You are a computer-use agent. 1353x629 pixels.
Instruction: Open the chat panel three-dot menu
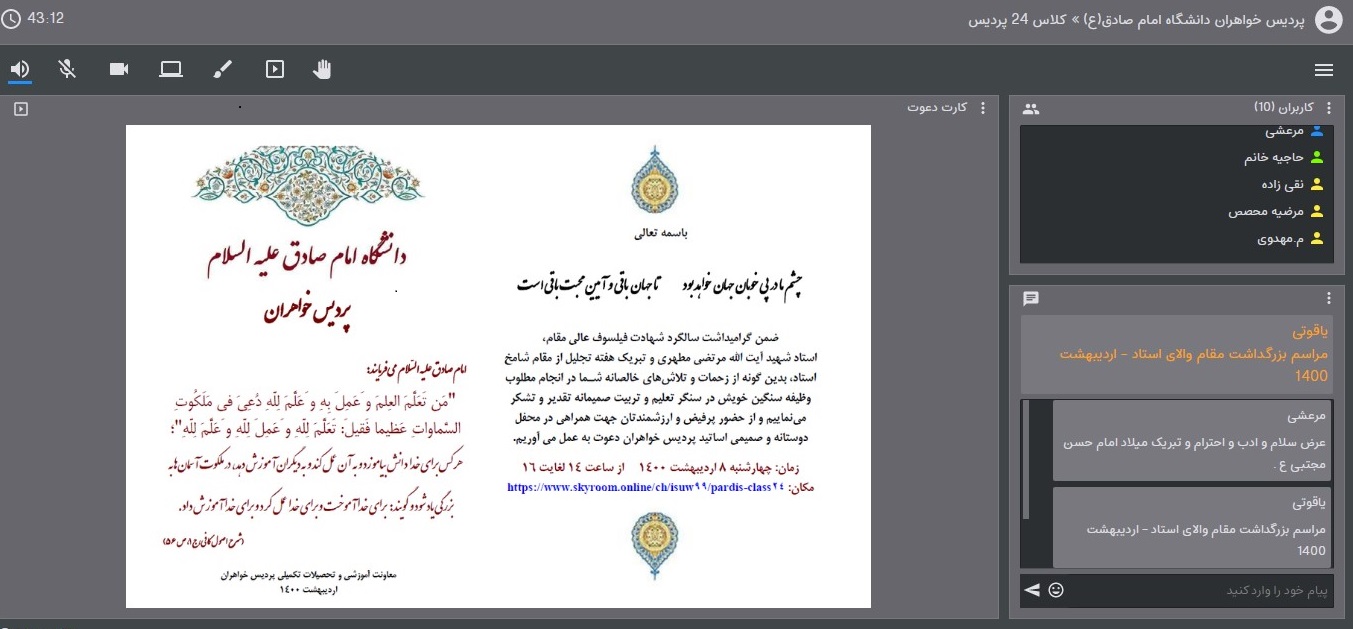[1328, 298]
